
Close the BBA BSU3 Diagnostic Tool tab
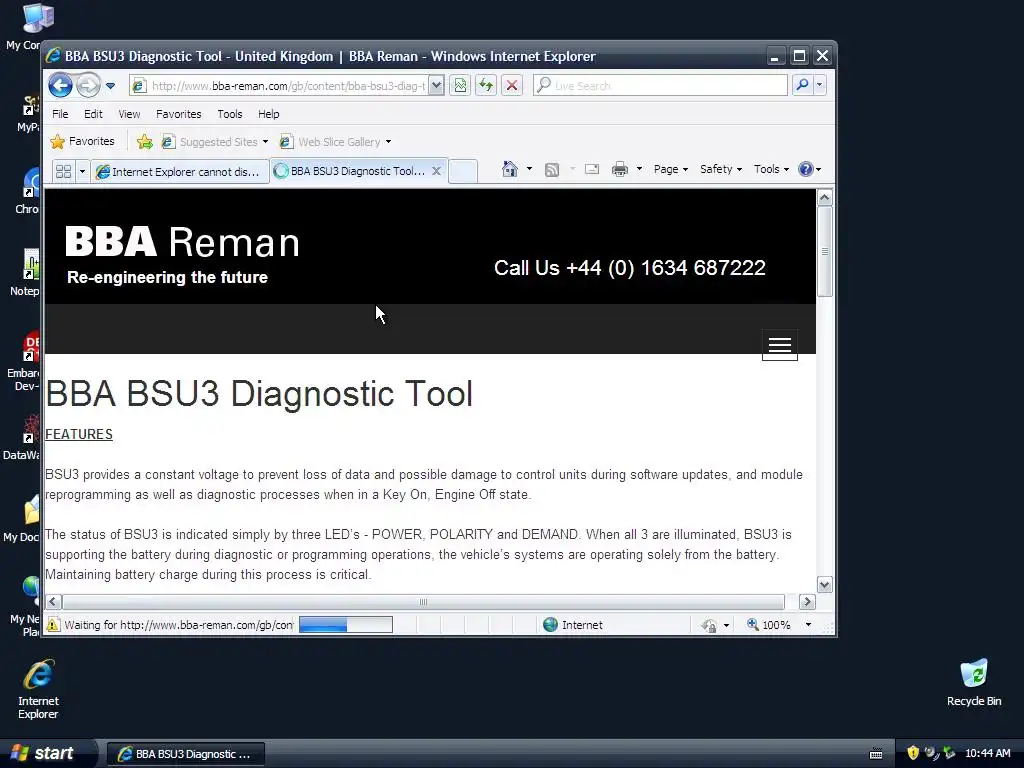(437, 170)
